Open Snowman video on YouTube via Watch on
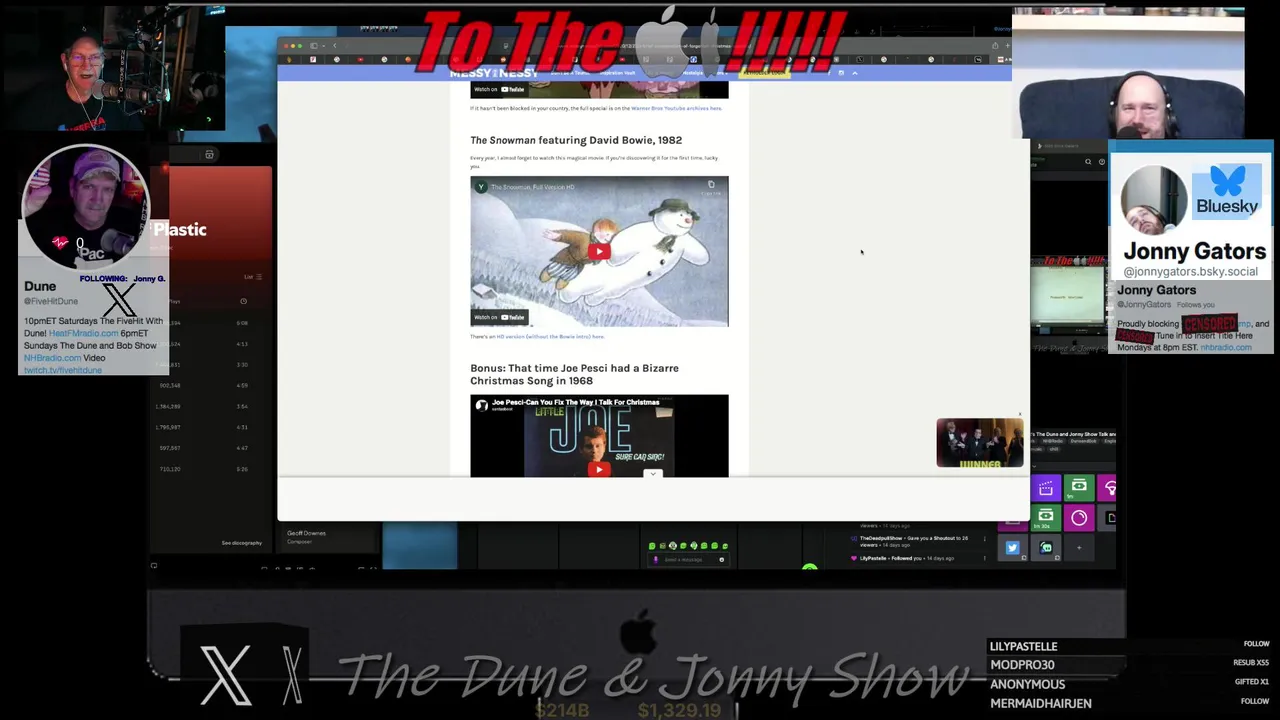 pyautogui.click(x=499, y=317)
